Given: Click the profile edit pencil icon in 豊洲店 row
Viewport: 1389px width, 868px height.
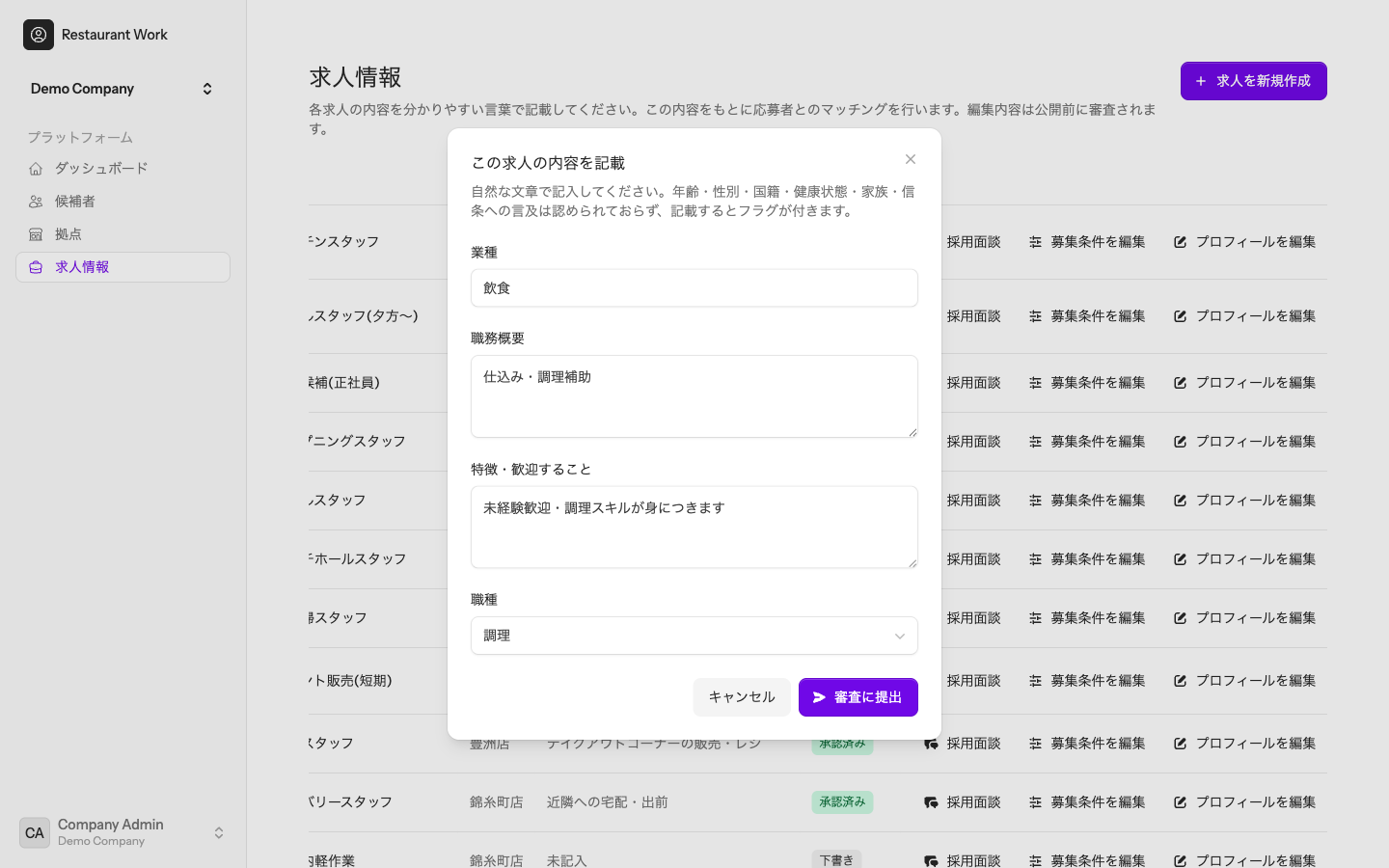Looking at the screenshot, I should tap(1180, 744).
